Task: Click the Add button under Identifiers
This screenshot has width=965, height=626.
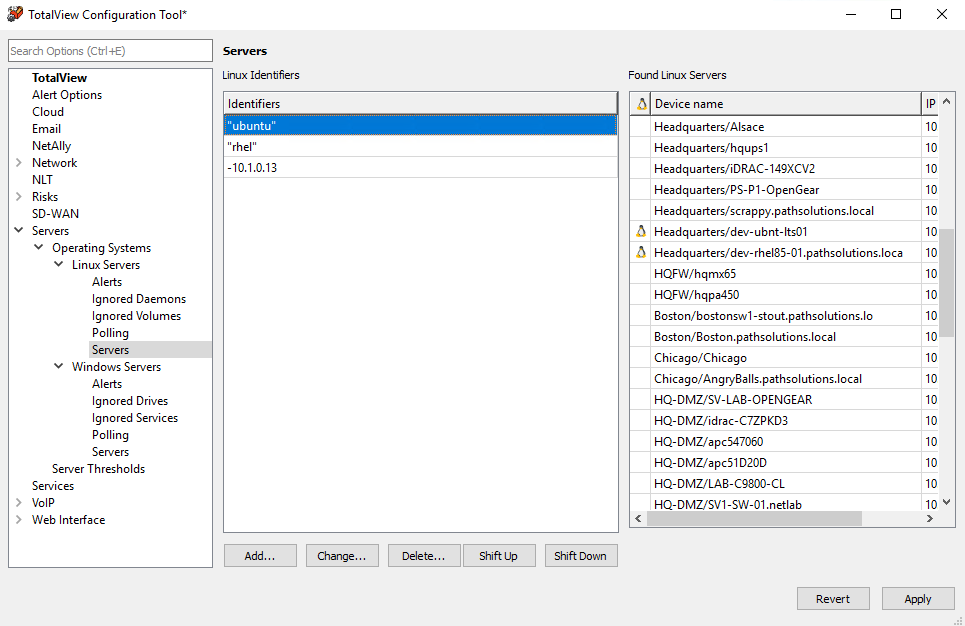Action: tap(260, 555)
